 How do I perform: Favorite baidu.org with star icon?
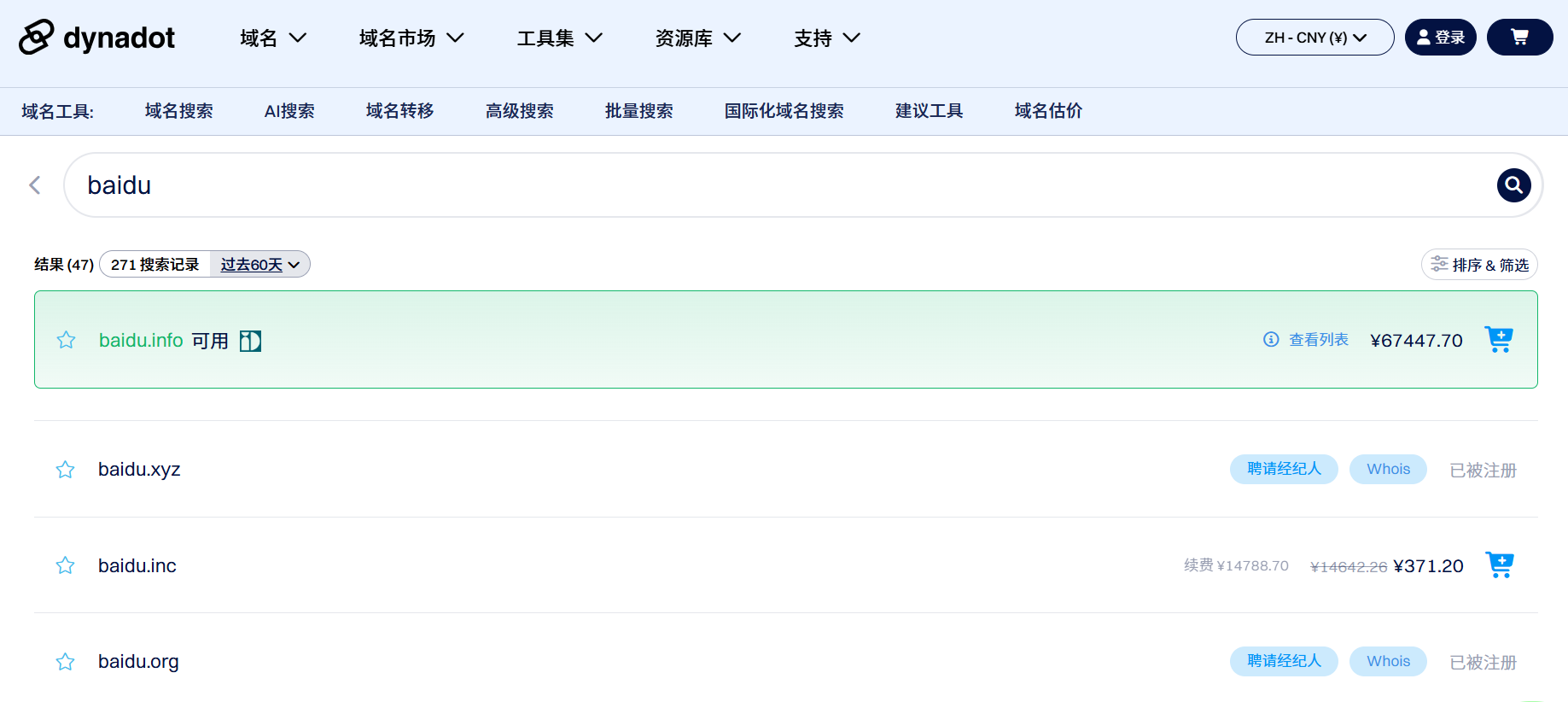pos(66,662)
